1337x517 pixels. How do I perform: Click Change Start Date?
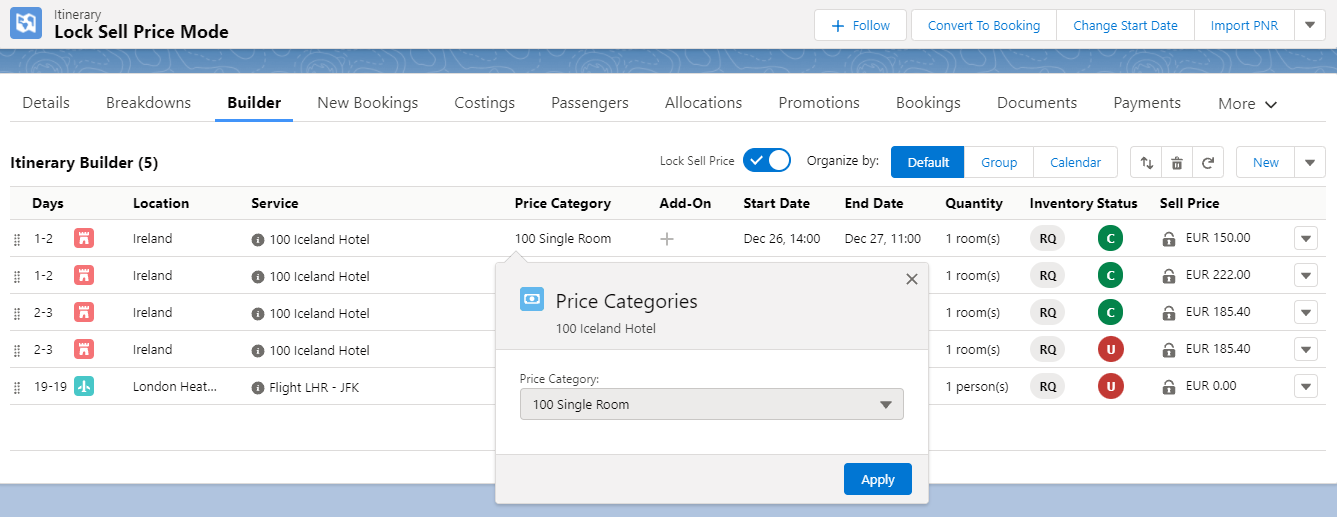(1125, 25)
